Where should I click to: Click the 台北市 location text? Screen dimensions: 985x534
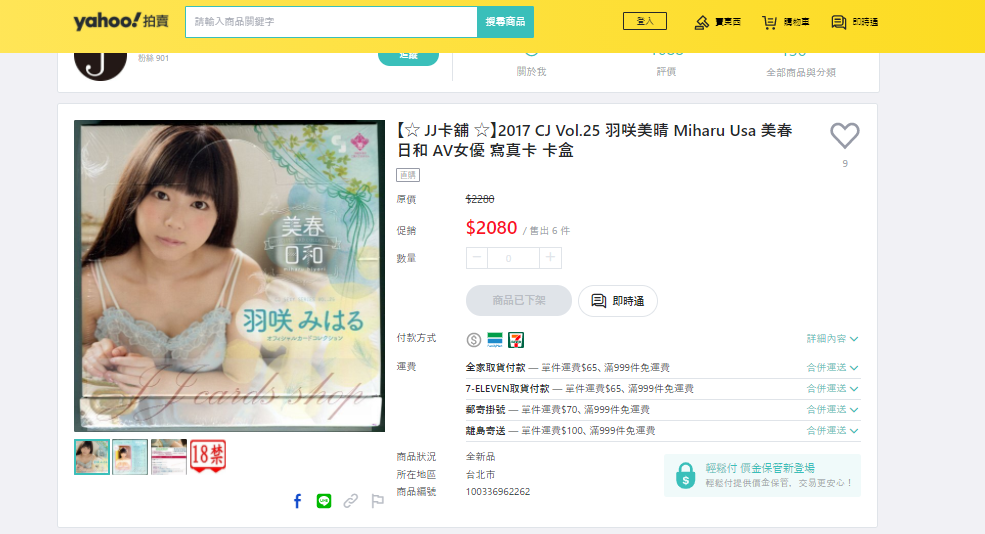click(x=481, y=474)
